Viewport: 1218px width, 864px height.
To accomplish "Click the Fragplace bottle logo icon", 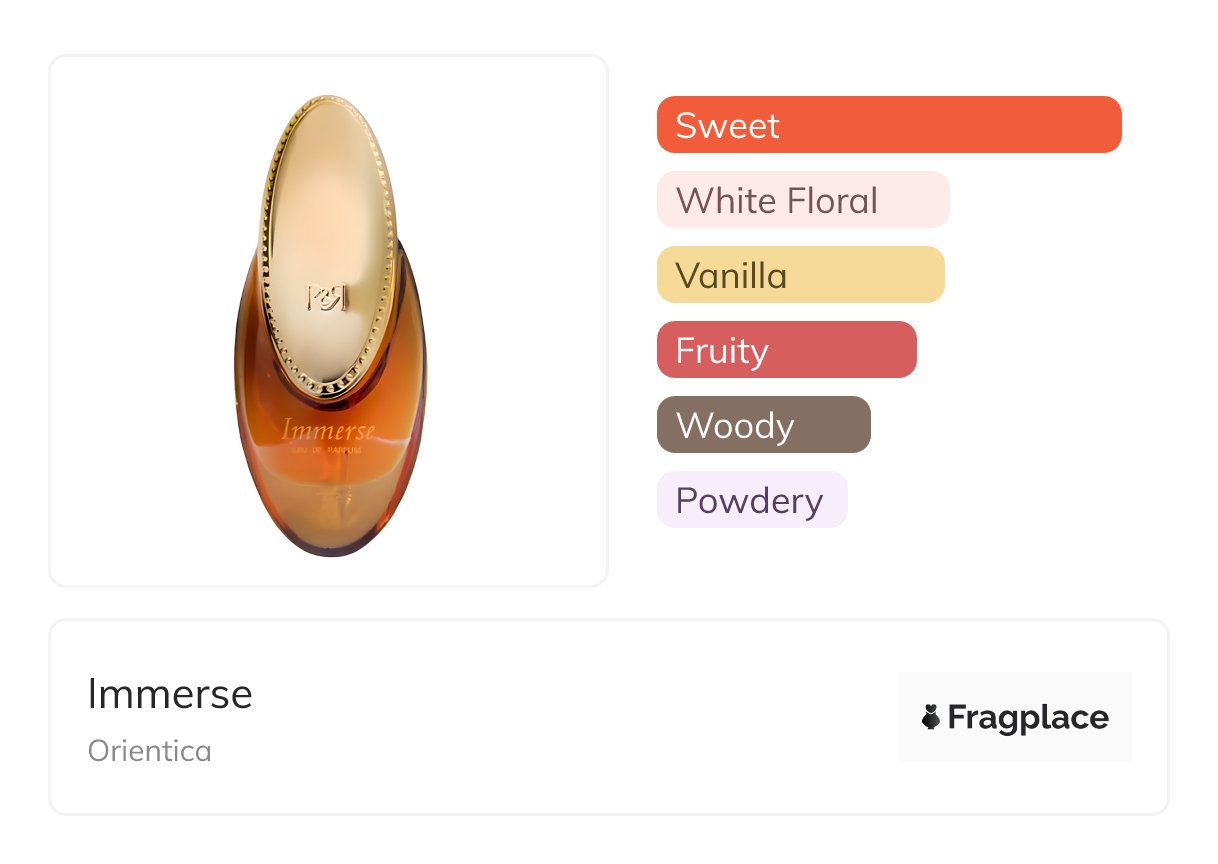I will pyautogui.click(x=932, y=717).
